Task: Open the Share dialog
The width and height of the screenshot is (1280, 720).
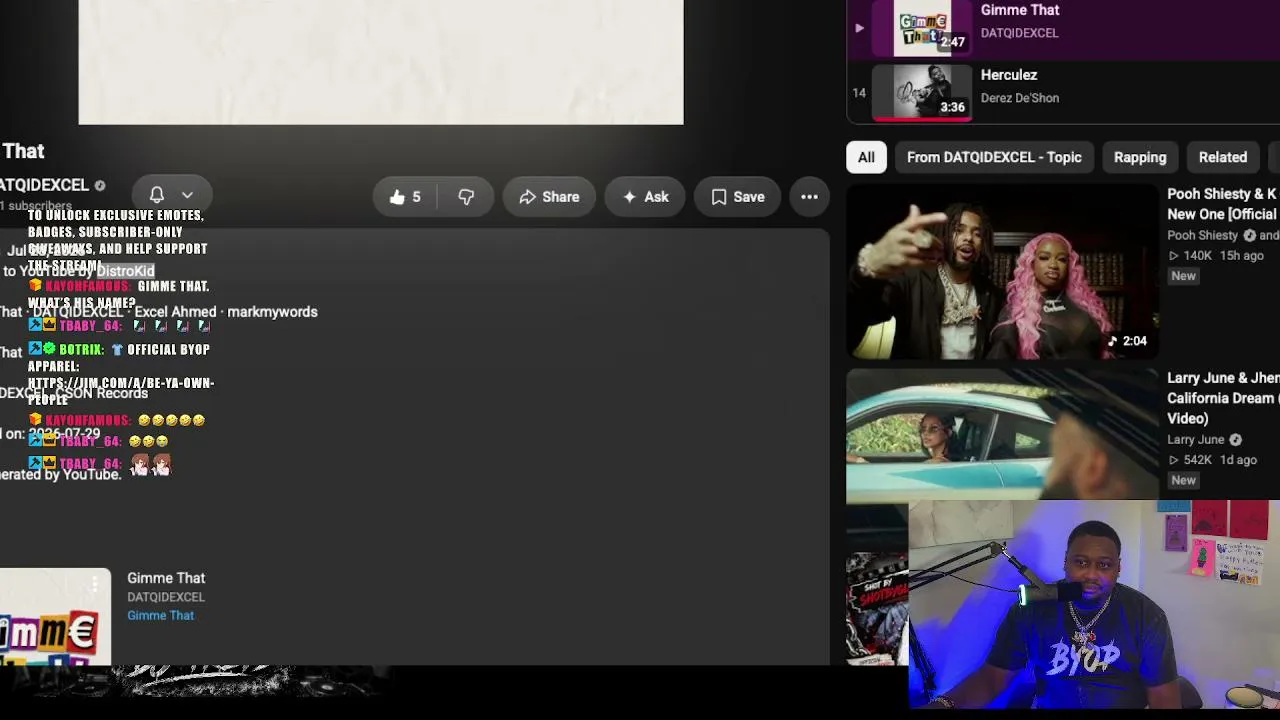Action: (x=549, y=197)
